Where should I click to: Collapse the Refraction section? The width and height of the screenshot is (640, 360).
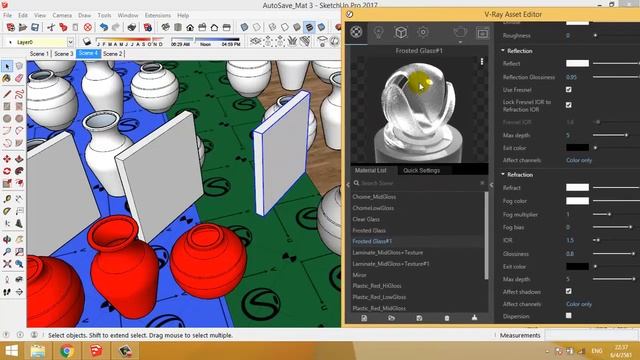[503, 174]
